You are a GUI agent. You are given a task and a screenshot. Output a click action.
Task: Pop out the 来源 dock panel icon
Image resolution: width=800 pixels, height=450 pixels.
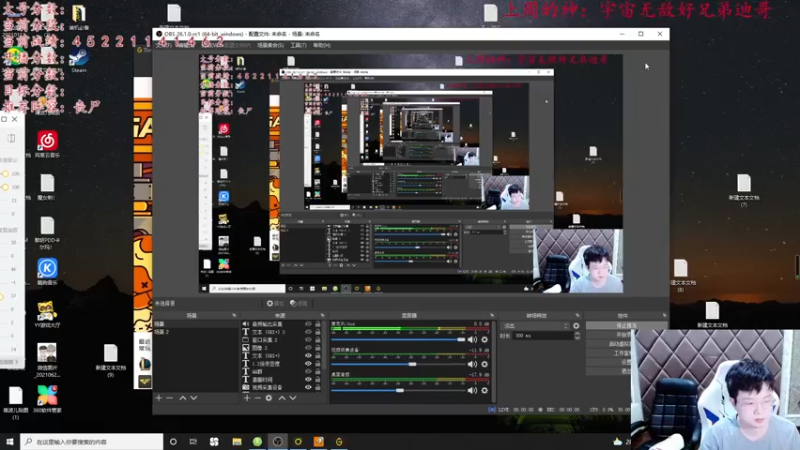[322, 315]
